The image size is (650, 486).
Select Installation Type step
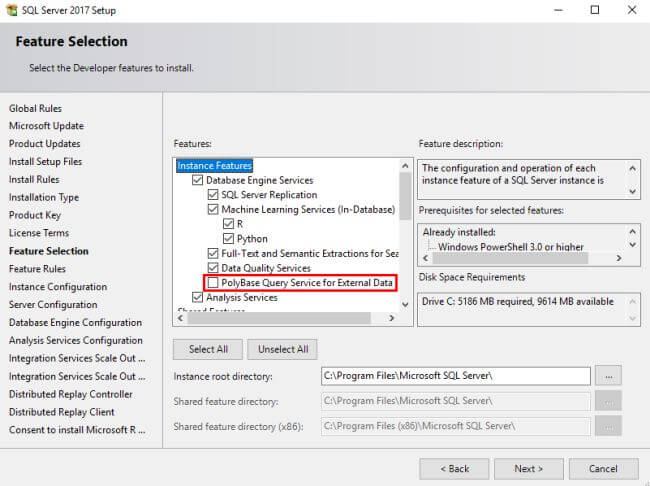(44, 197)
